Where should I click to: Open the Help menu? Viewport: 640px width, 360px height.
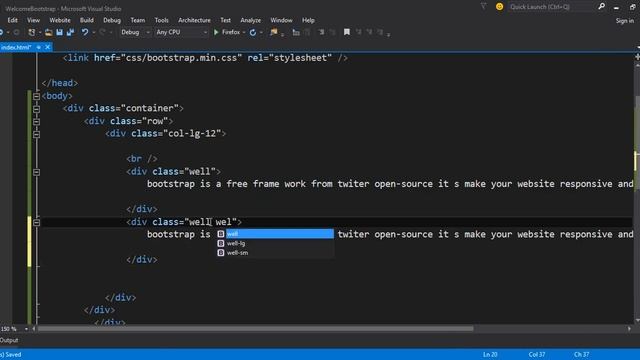click(308, 20)
